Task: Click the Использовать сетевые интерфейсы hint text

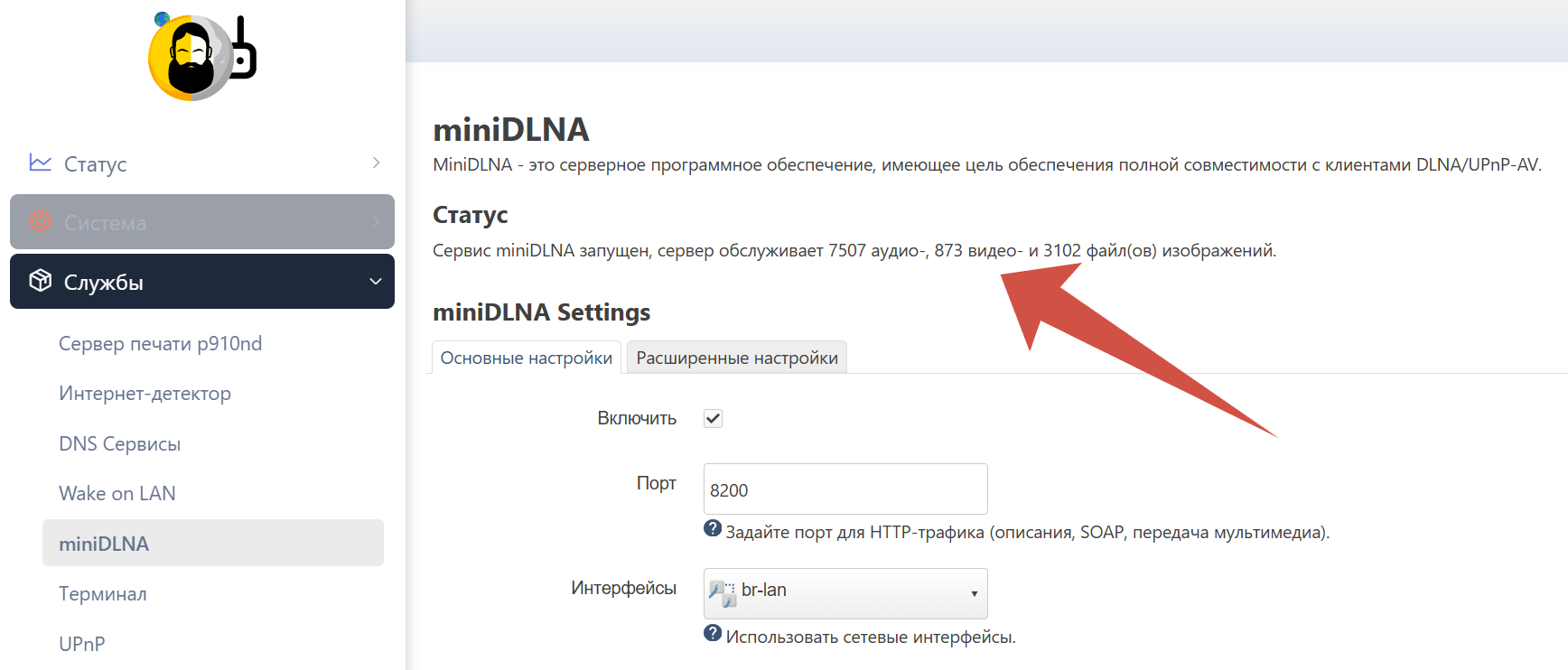Action: [x=871, y=637]
